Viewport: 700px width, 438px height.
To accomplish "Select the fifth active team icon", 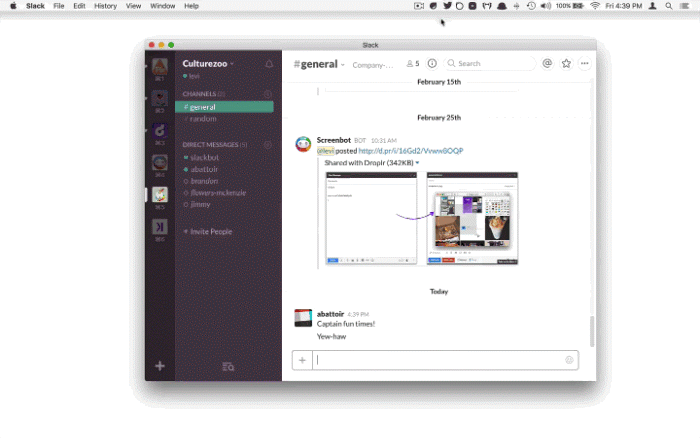I will 160,195.
